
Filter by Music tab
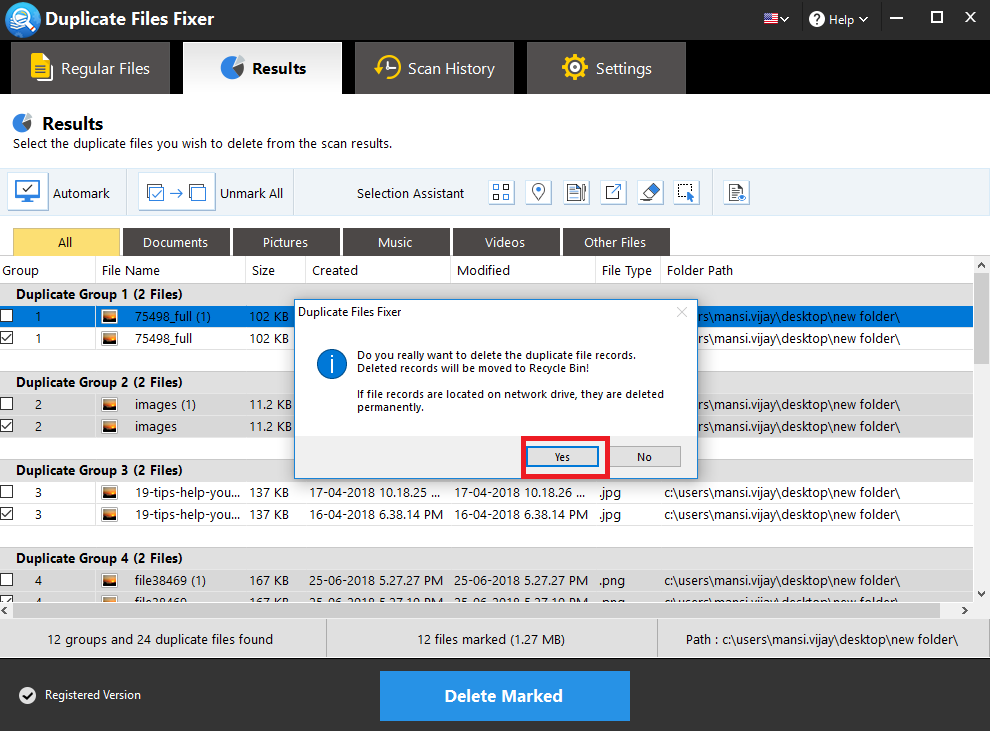tap(396, 242)
